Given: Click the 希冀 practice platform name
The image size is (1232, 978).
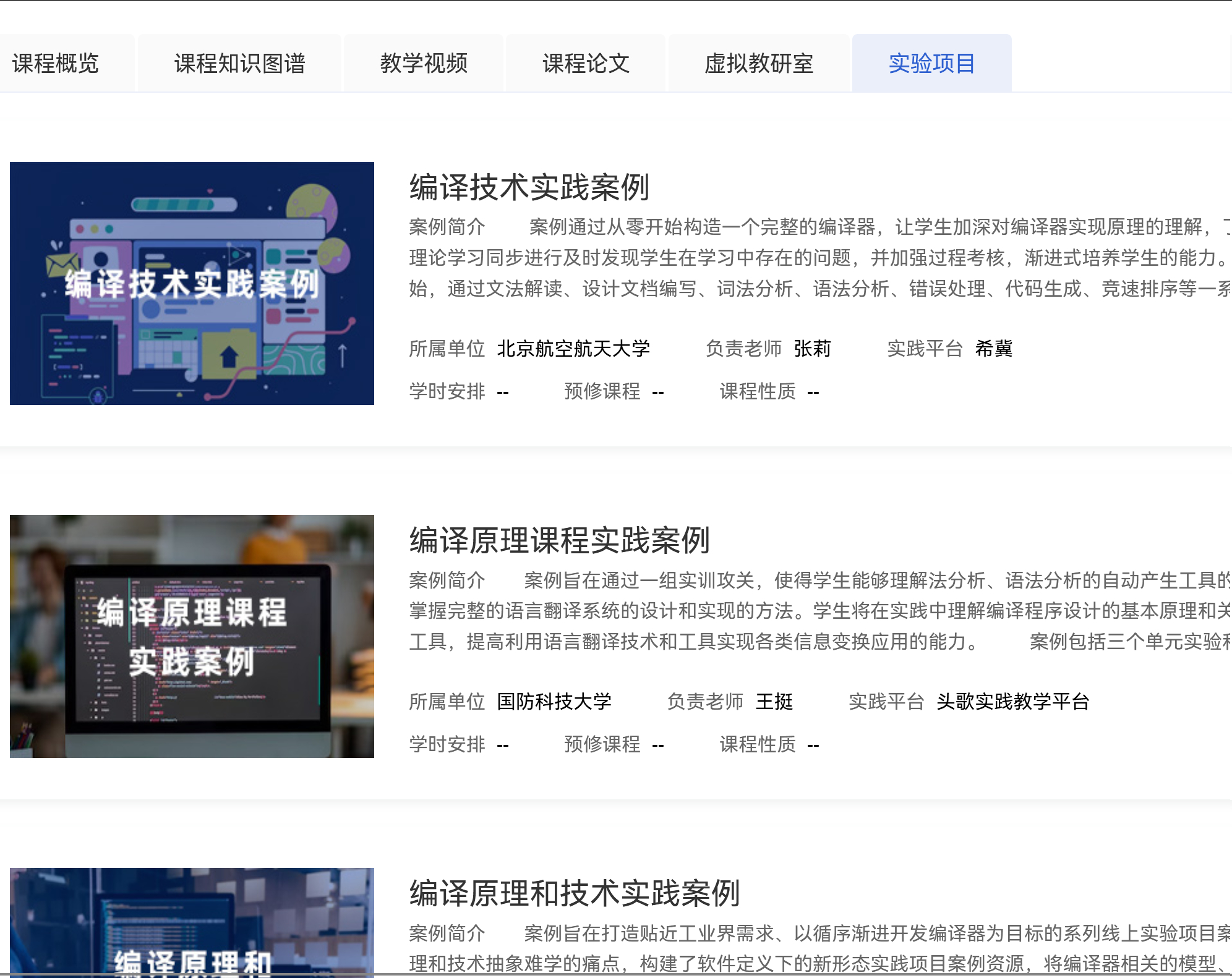Looking at the screenshot, I should tap(993, 349).
